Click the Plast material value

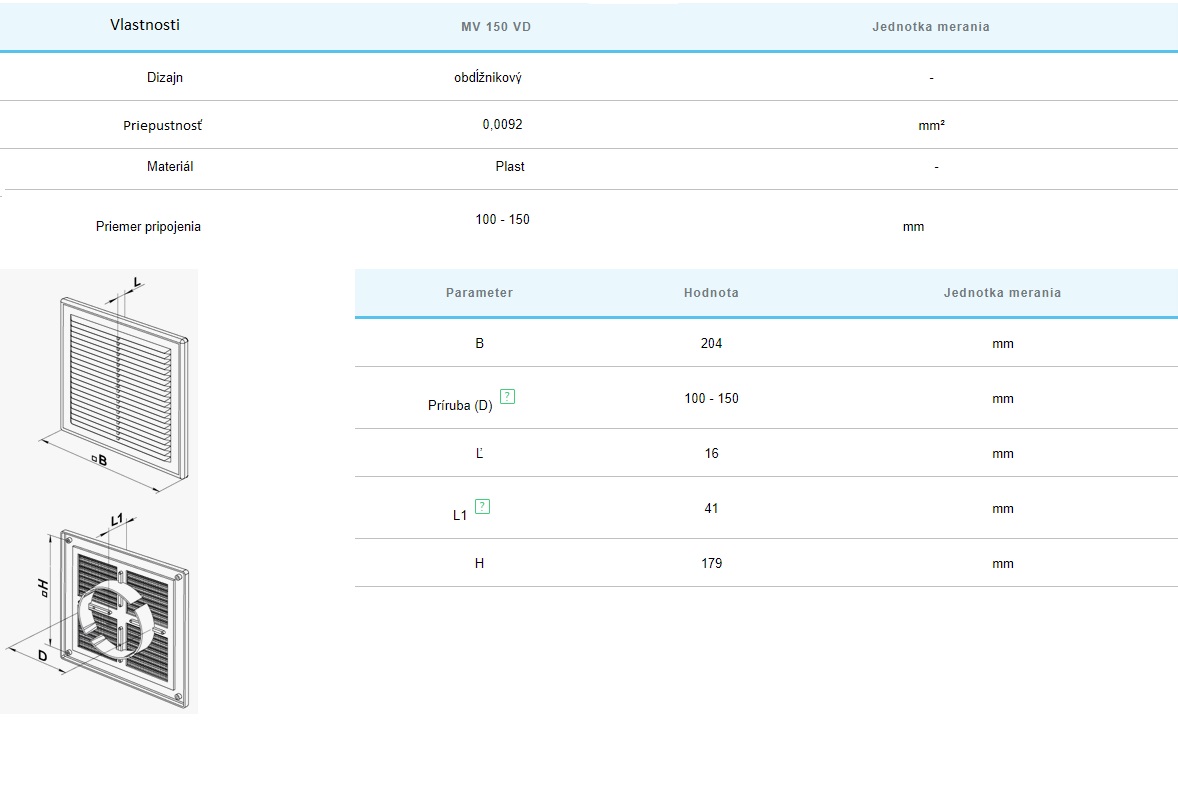[510, 167]
